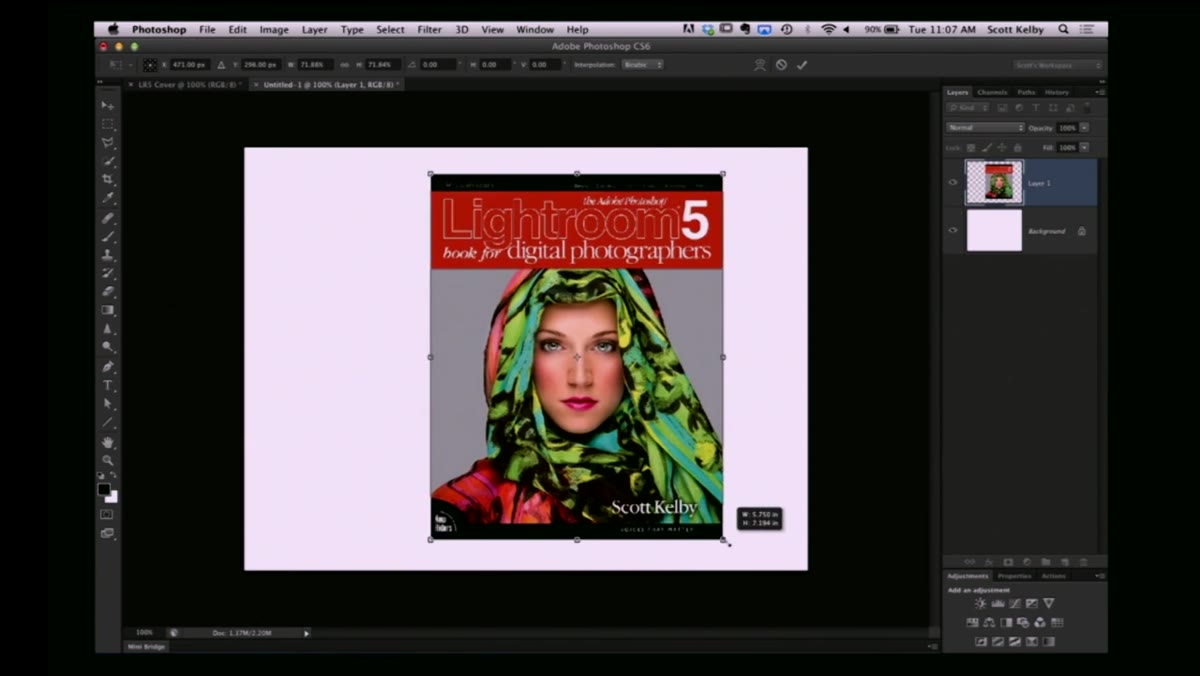Image resolution: width=1200 pixels, height=676 pixels.
Task: Select the Pen tool
Action: [x=107, y=366]
